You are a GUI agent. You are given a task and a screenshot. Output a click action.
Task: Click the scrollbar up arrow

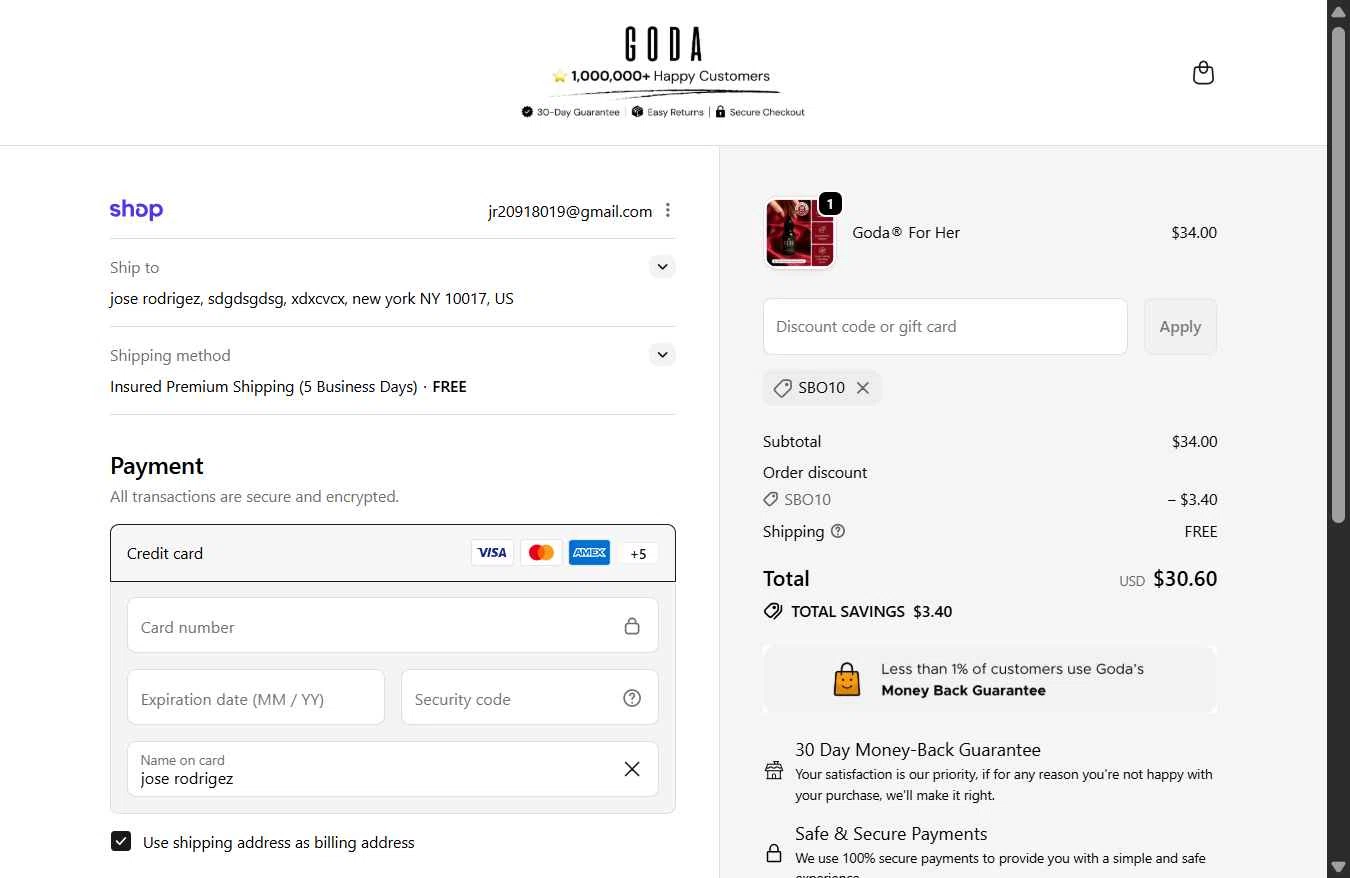click(1339, 10)
